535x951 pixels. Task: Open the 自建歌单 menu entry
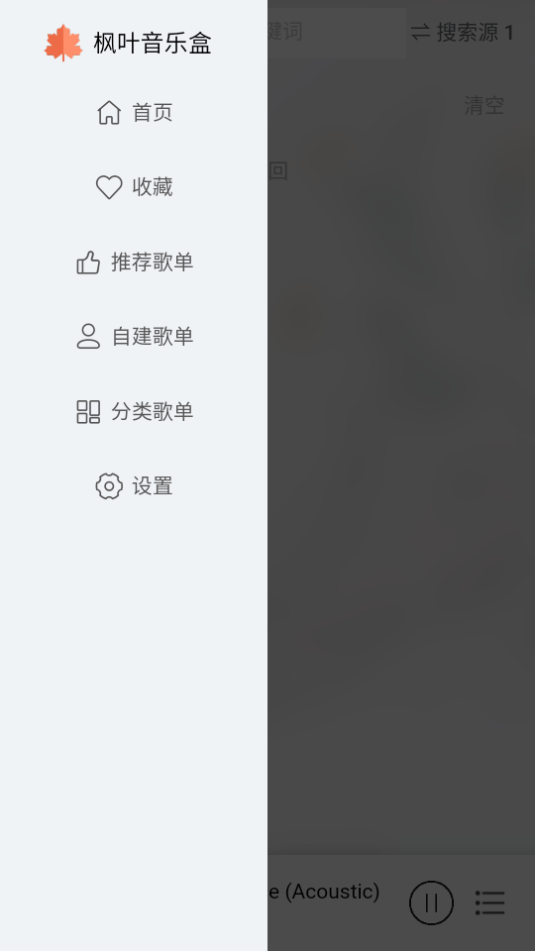133,337
